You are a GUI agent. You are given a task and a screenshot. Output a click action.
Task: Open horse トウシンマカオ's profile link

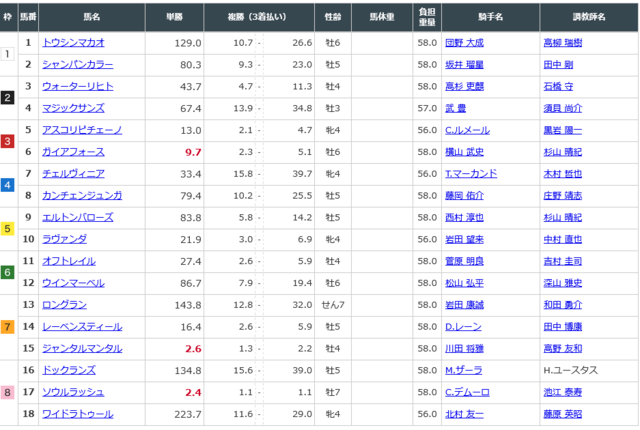pos(73,43)
